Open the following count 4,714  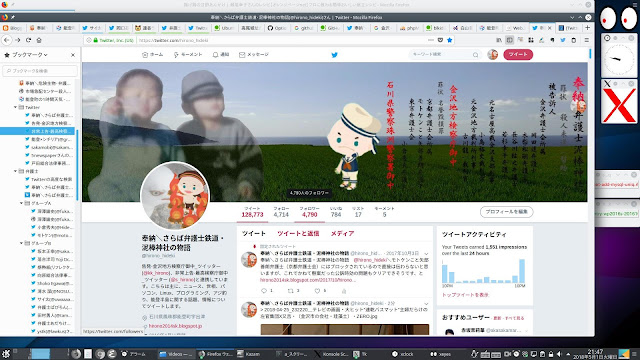281,212
